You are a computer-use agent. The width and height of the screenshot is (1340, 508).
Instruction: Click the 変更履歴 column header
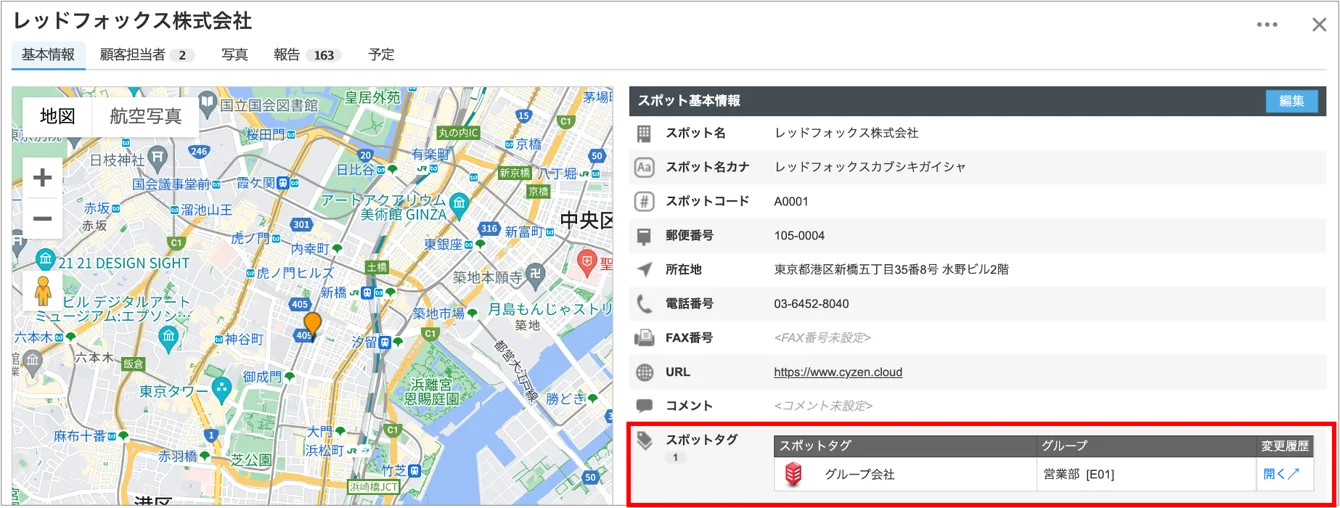point(1285,446)
